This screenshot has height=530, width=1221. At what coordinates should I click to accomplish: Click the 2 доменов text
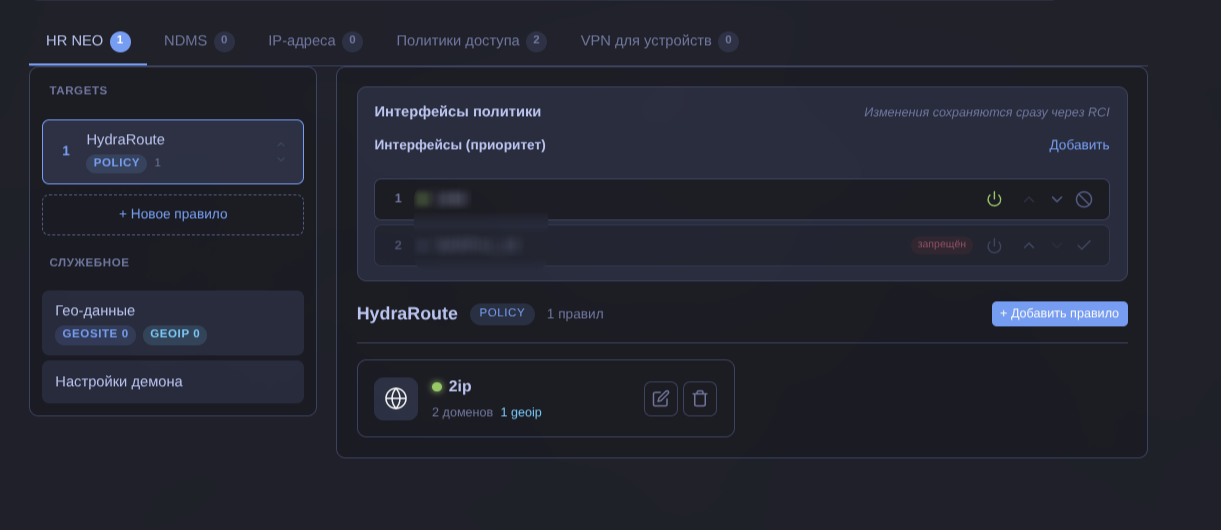[x=462, y=412]
